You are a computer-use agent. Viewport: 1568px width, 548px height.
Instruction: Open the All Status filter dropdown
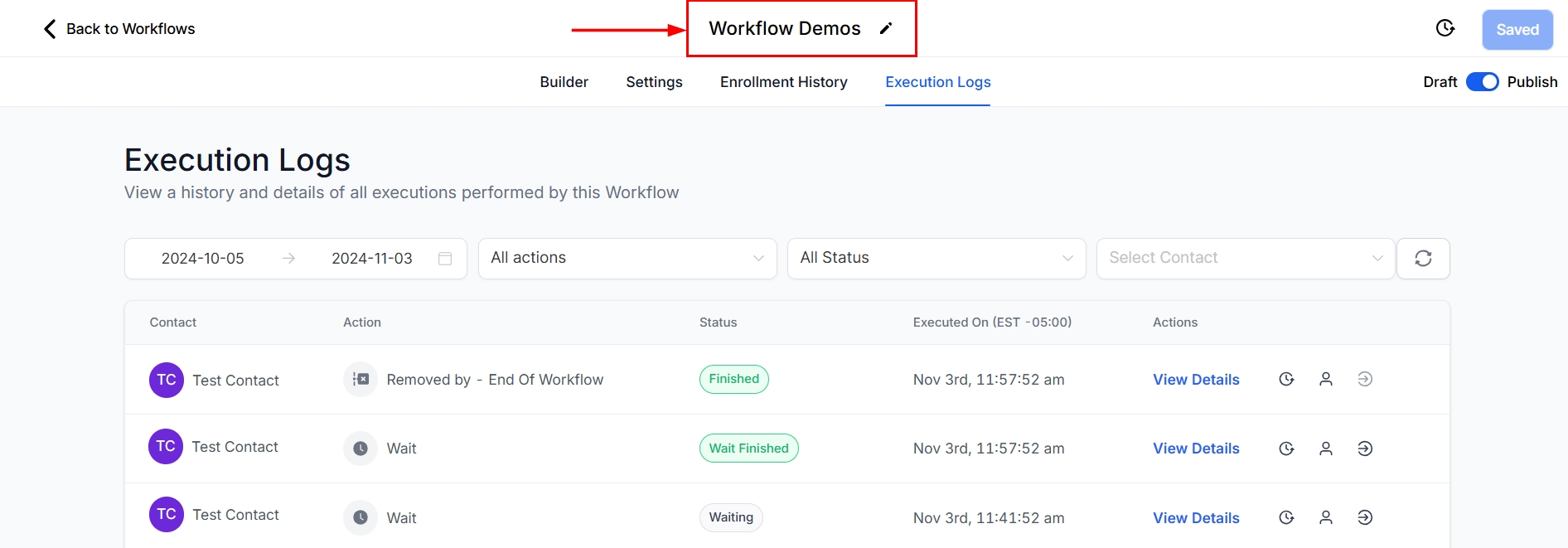point(936,259)
